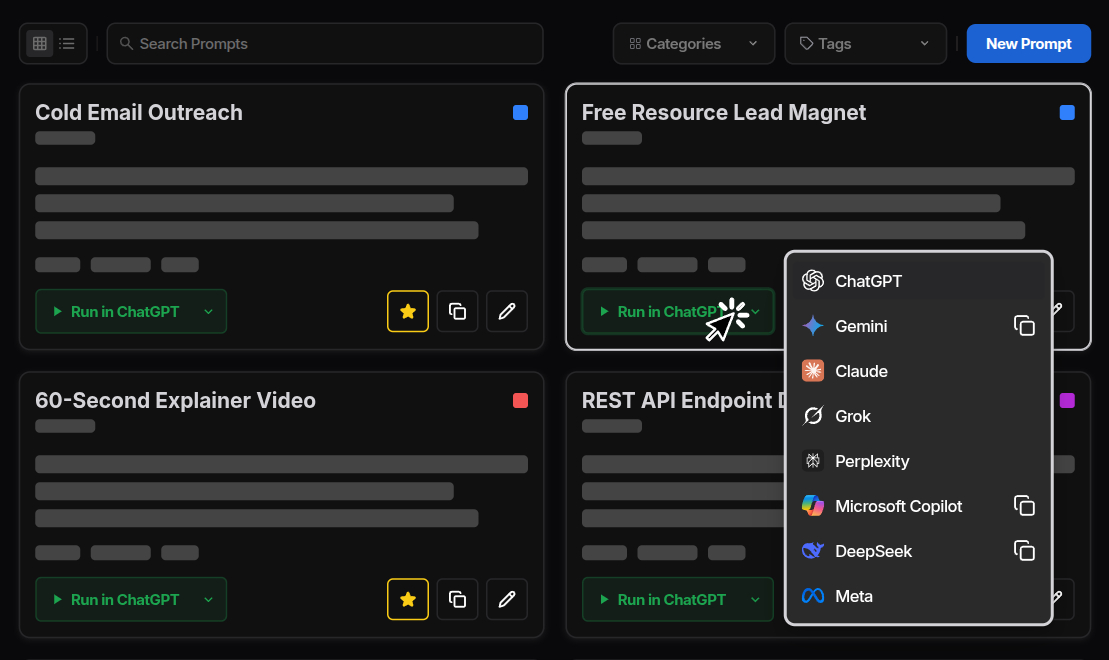Toggle copy option beside Microsoft Copilot
This screenshot has height=660, width=1109.
pyautogui.click(x=1024, y=506)
